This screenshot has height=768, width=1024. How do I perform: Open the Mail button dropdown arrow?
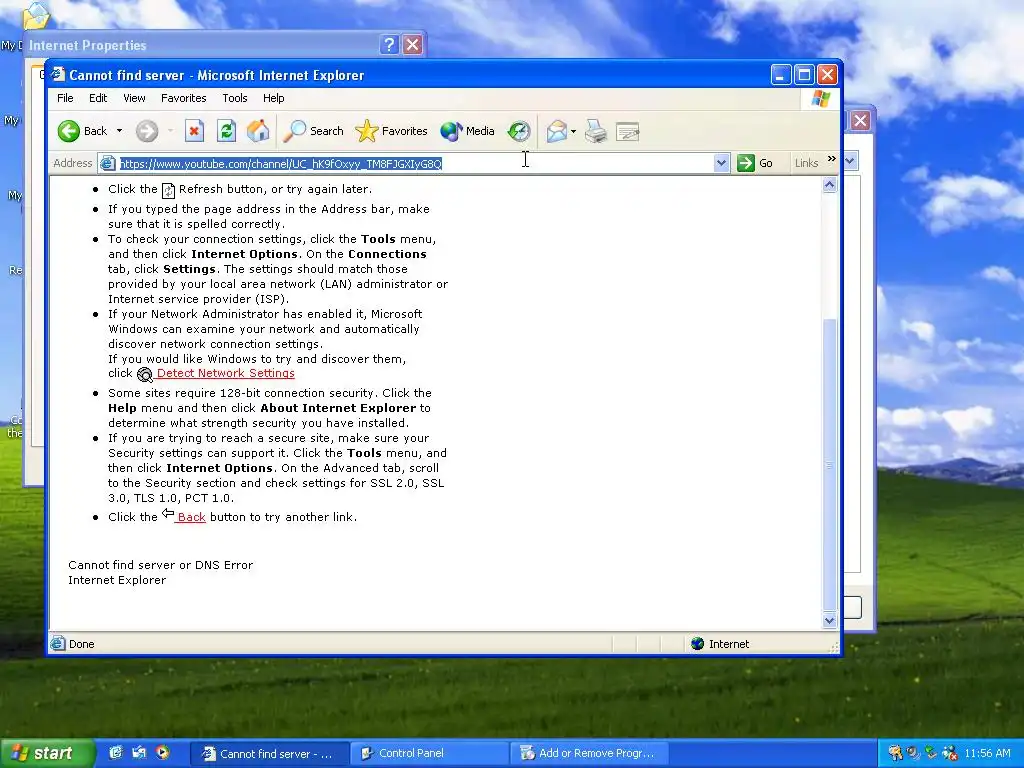pyautogui.click(x=573, y=131)
